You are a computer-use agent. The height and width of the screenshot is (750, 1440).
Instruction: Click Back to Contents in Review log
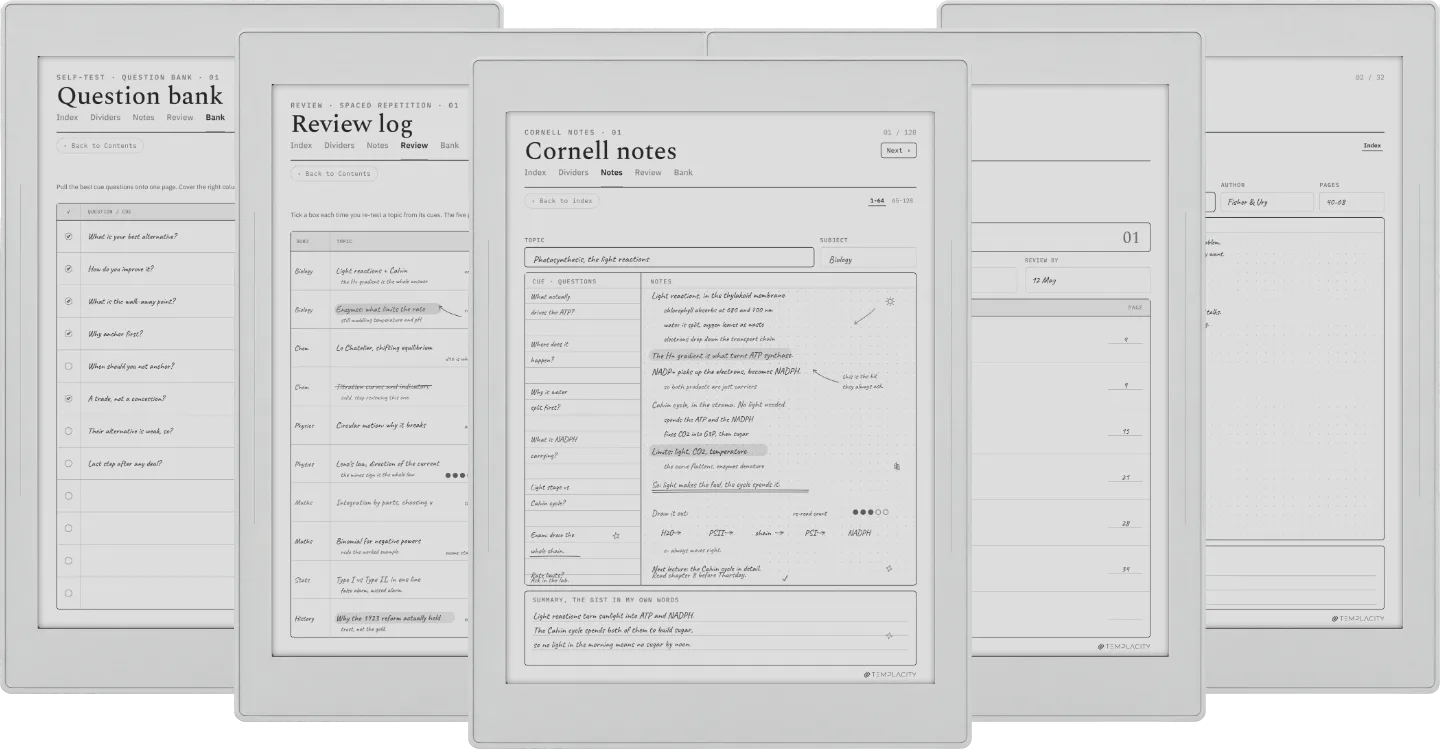[334, 174]
